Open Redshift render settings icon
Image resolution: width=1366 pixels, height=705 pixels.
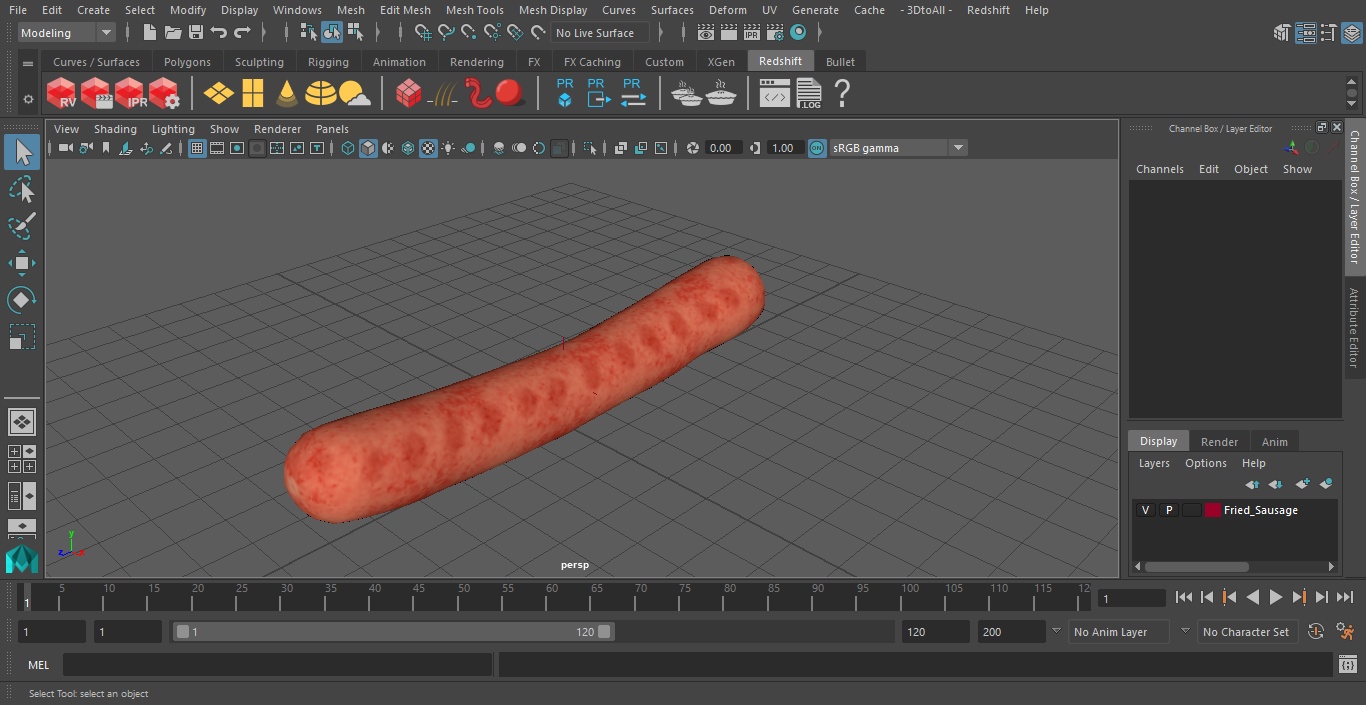coord(164,94)
